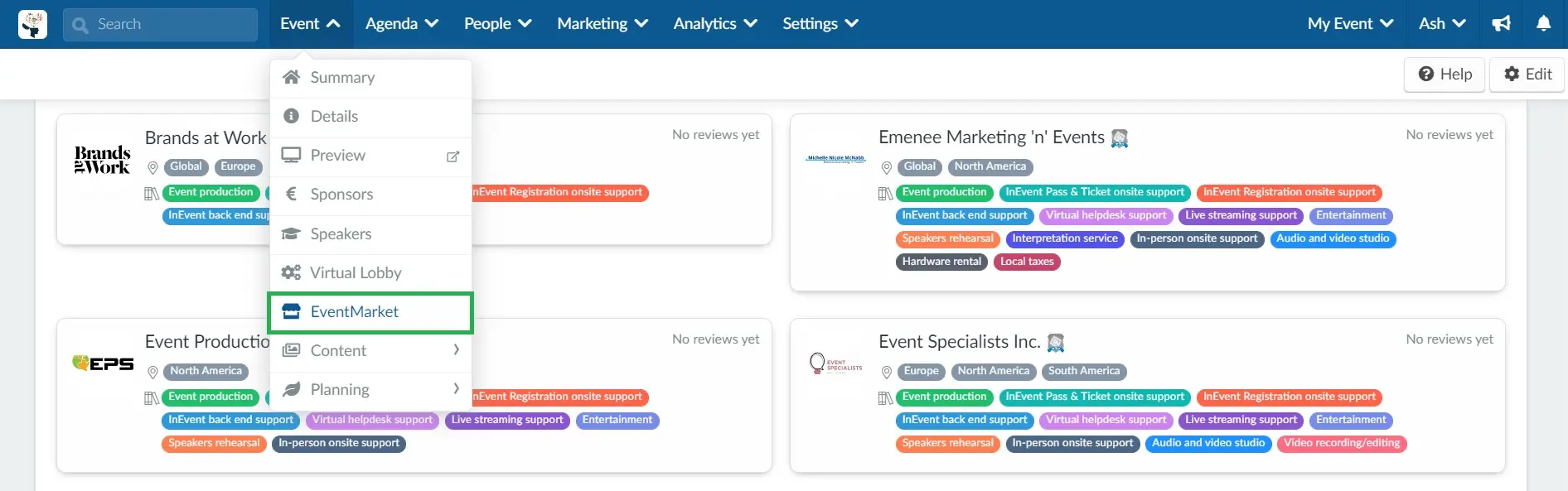Select Summary in Event menu
Viewport: 1568px width, 491px height.
(x=370, y=78)
